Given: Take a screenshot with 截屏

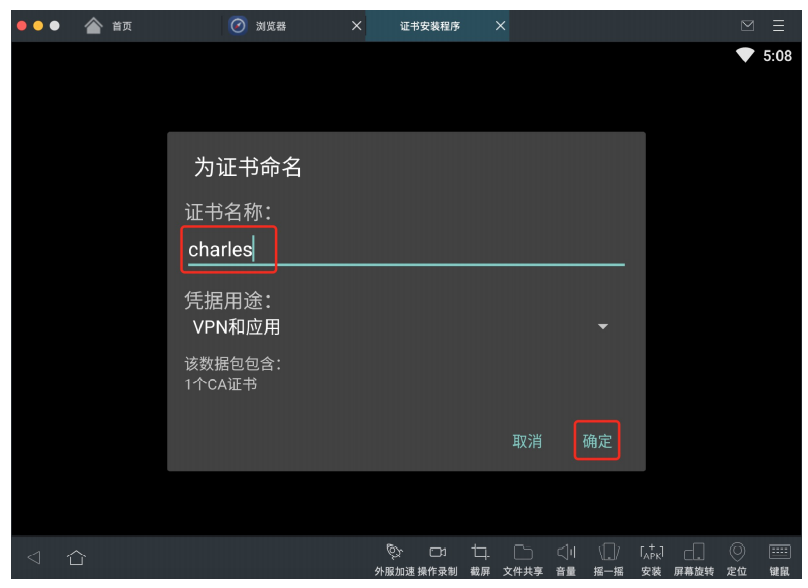Looking at the screenshot, I should [x=480, y=559].
